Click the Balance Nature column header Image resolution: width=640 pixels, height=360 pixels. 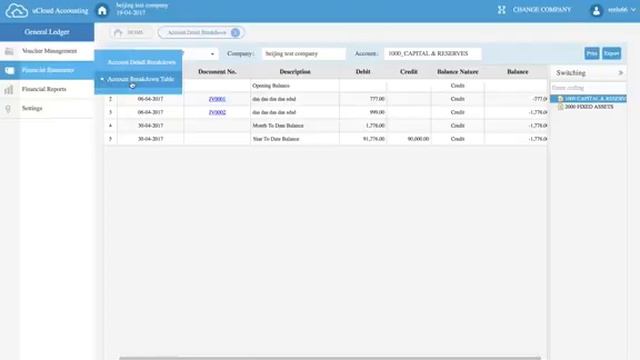click(458, 72)
